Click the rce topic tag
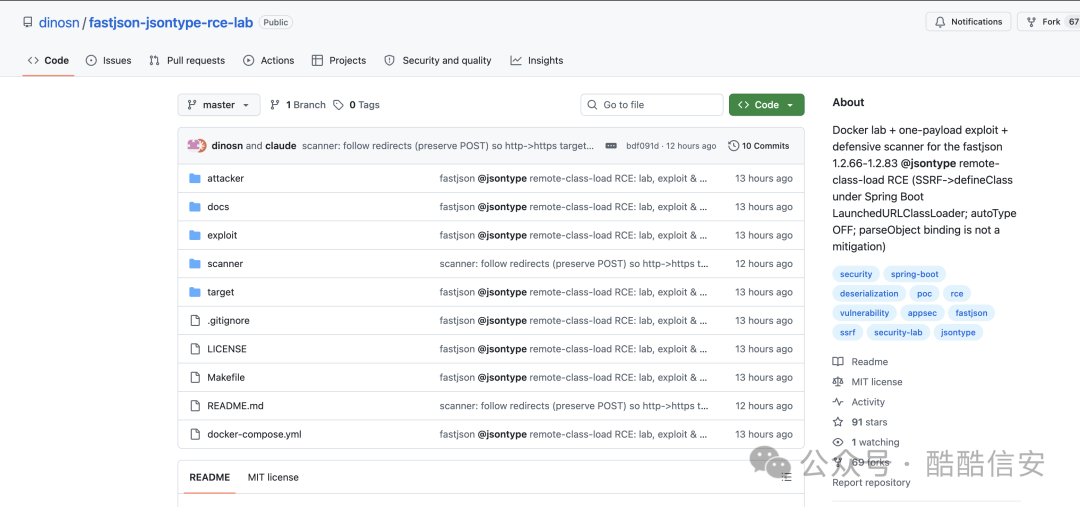1080x507 pixels. pos(957,293)
